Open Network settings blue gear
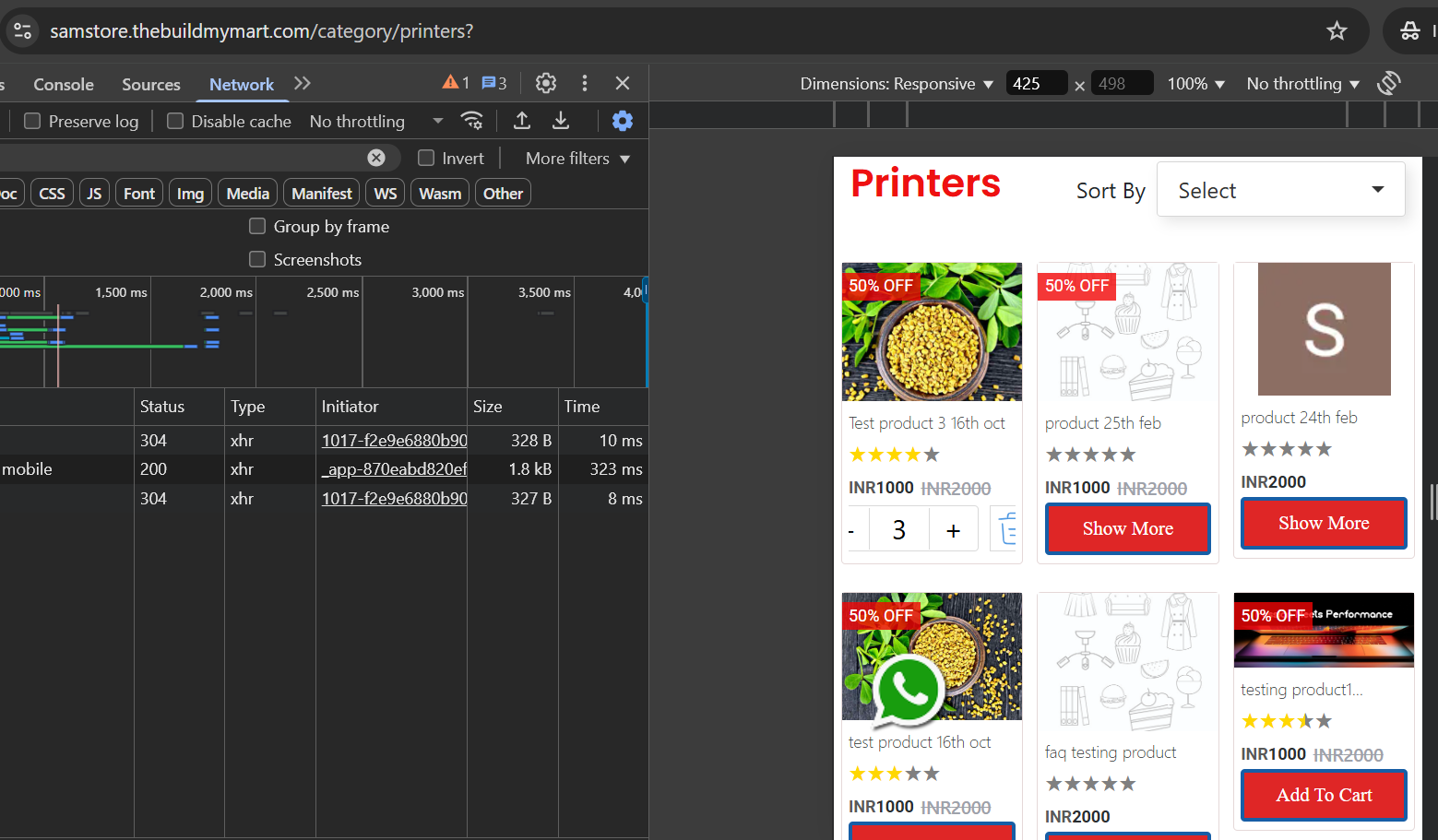1438x840 pixels. coord(623,121)
